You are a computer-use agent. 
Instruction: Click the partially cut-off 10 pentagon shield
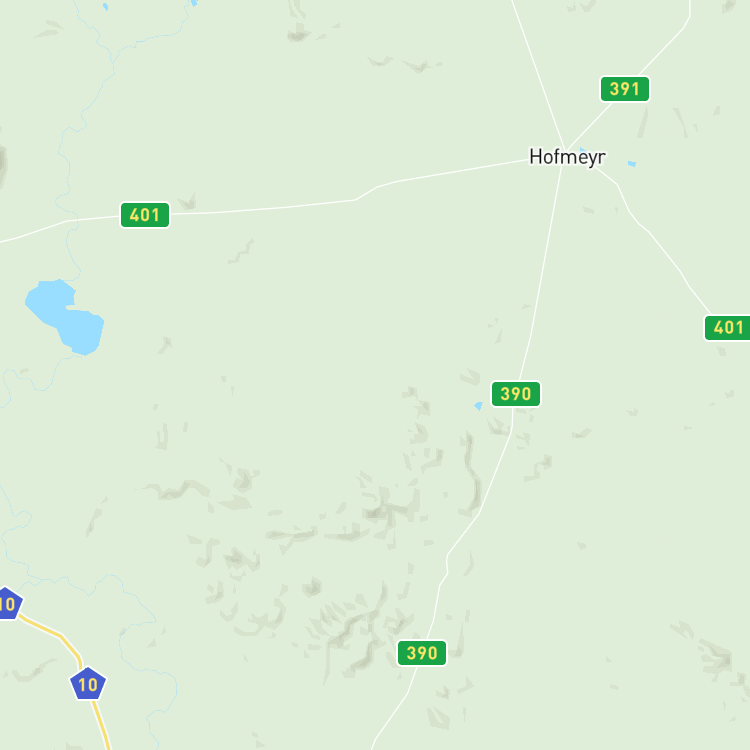point(9,604)
